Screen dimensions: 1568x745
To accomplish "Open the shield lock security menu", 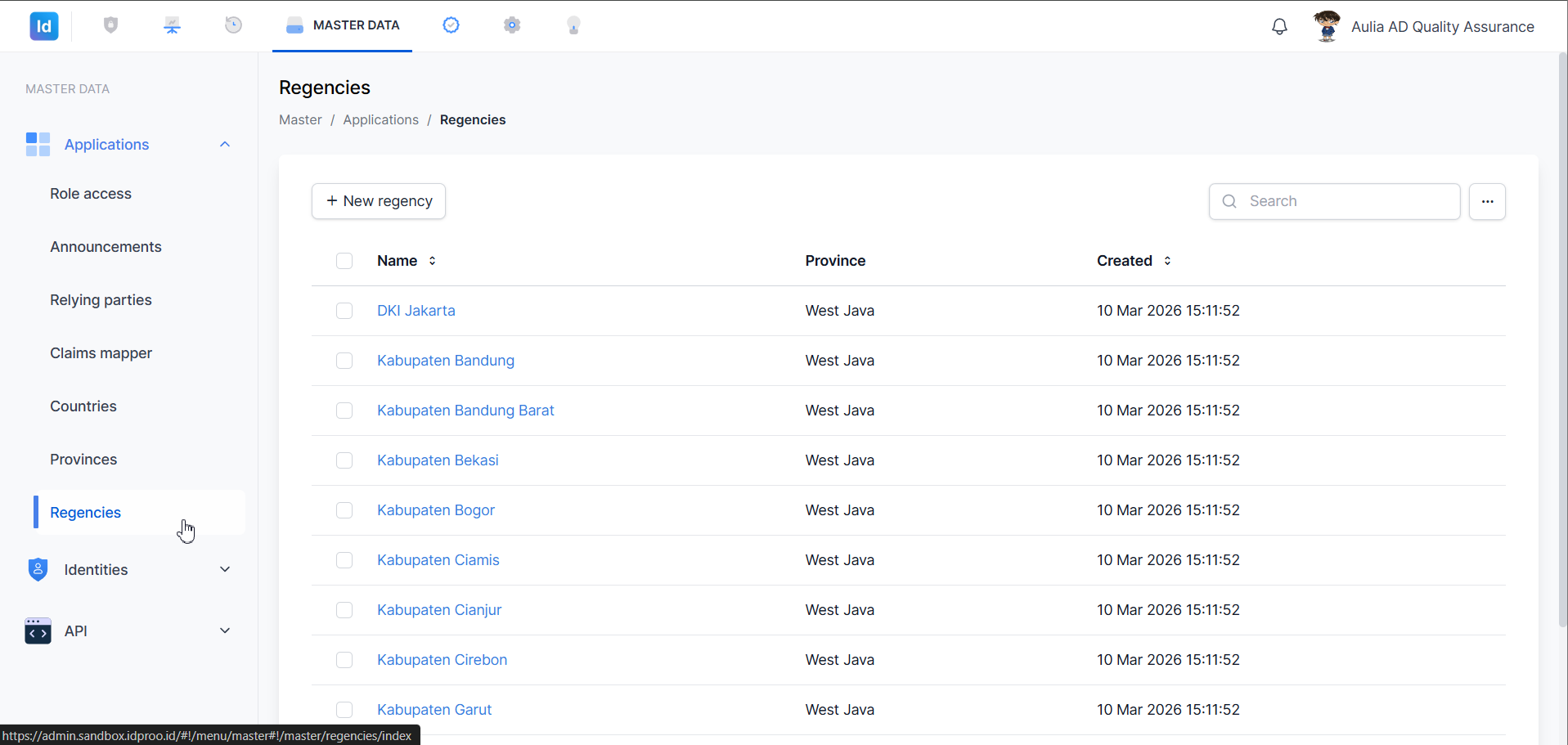I will 111,25.
